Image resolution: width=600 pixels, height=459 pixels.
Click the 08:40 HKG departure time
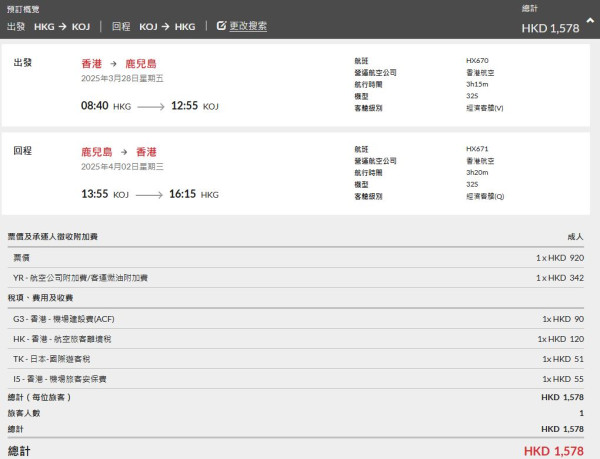pos(106,106)
